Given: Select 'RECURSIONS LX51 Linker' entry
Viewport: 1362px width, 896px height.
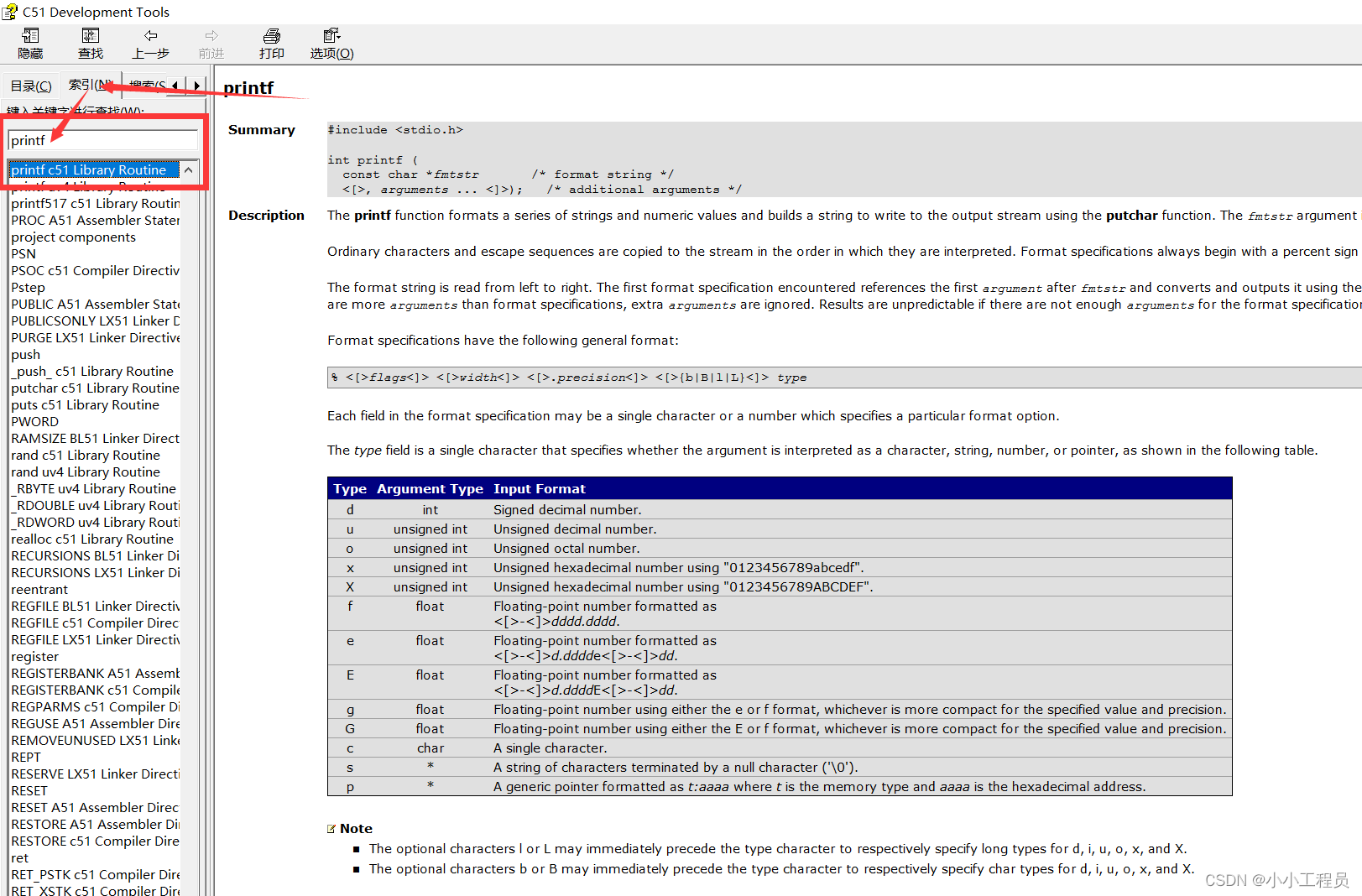Looking at the screenshot, I should [95, 572].
